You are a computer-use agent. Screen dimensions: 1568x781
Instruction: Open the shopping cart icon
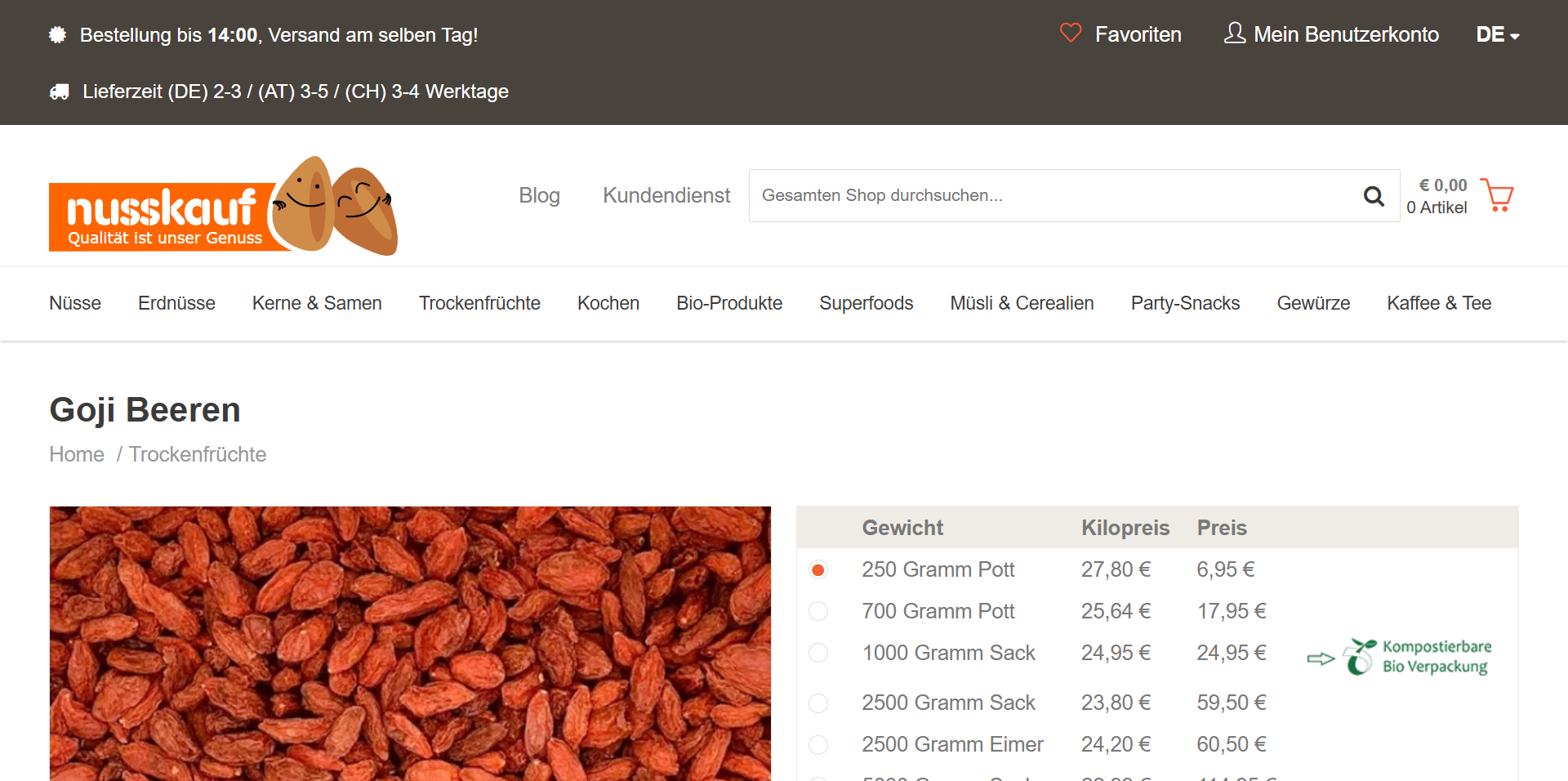(x=1497, y=196)
